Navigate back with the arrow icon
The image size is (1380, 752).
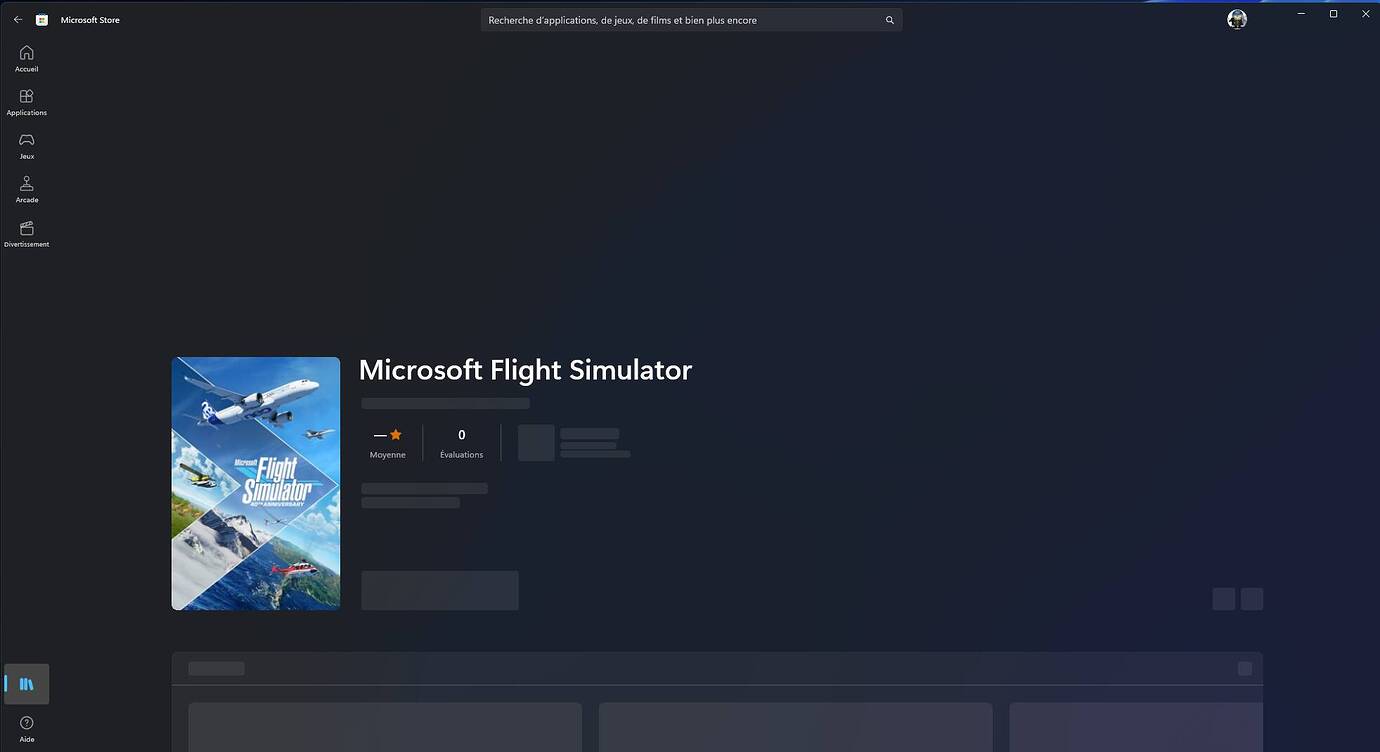tap(17, 19)
